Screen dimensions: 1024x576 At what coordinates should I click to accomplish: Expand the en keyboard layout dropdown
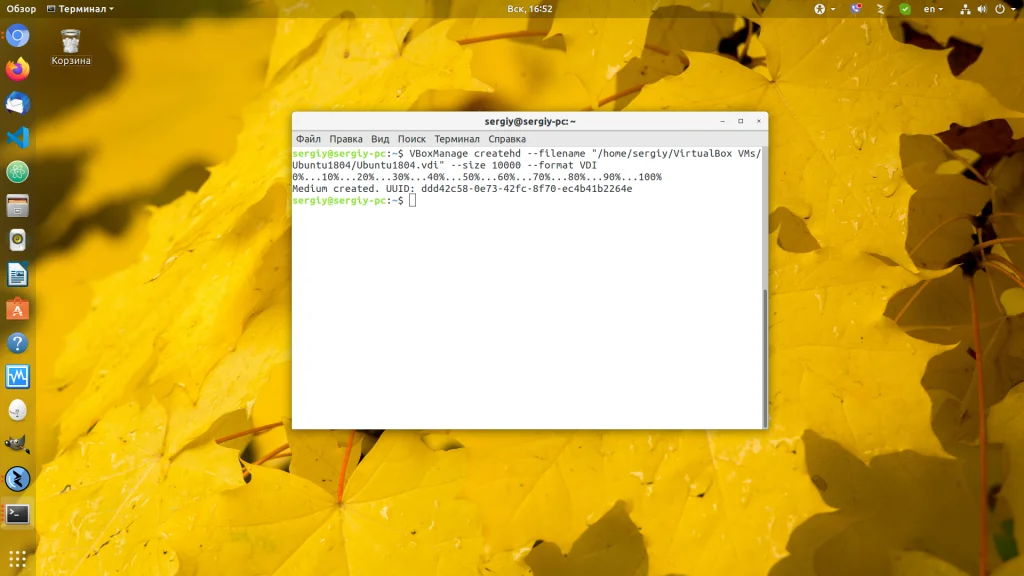pos(933,9)
